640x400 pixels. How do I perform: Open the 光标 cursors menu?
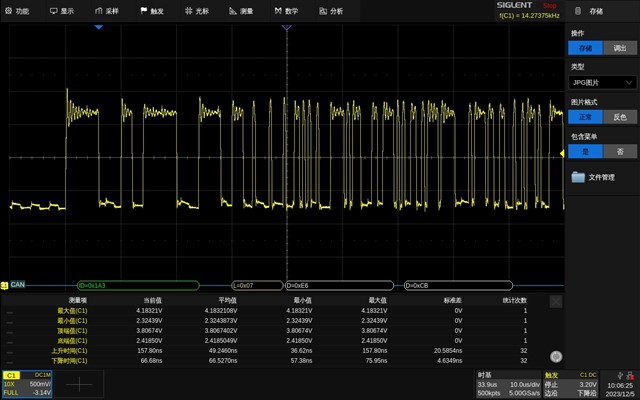point(196,11)
